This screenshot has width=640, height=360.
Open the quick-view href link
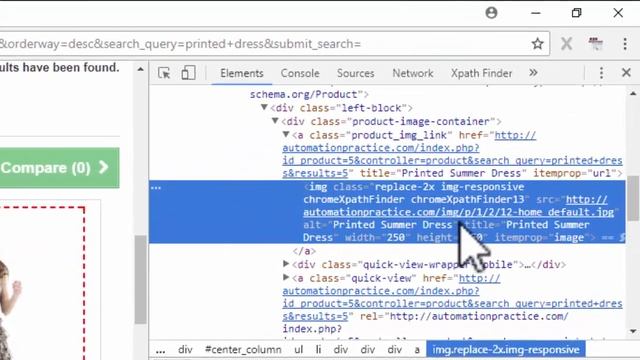[452, 297]
